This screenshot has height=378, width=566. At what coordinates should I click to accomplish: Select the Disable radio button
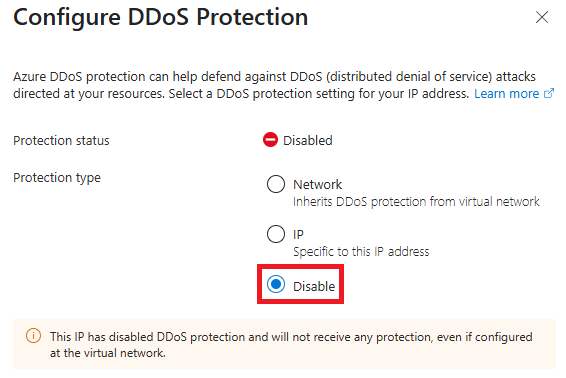click(x=276, y=284)
